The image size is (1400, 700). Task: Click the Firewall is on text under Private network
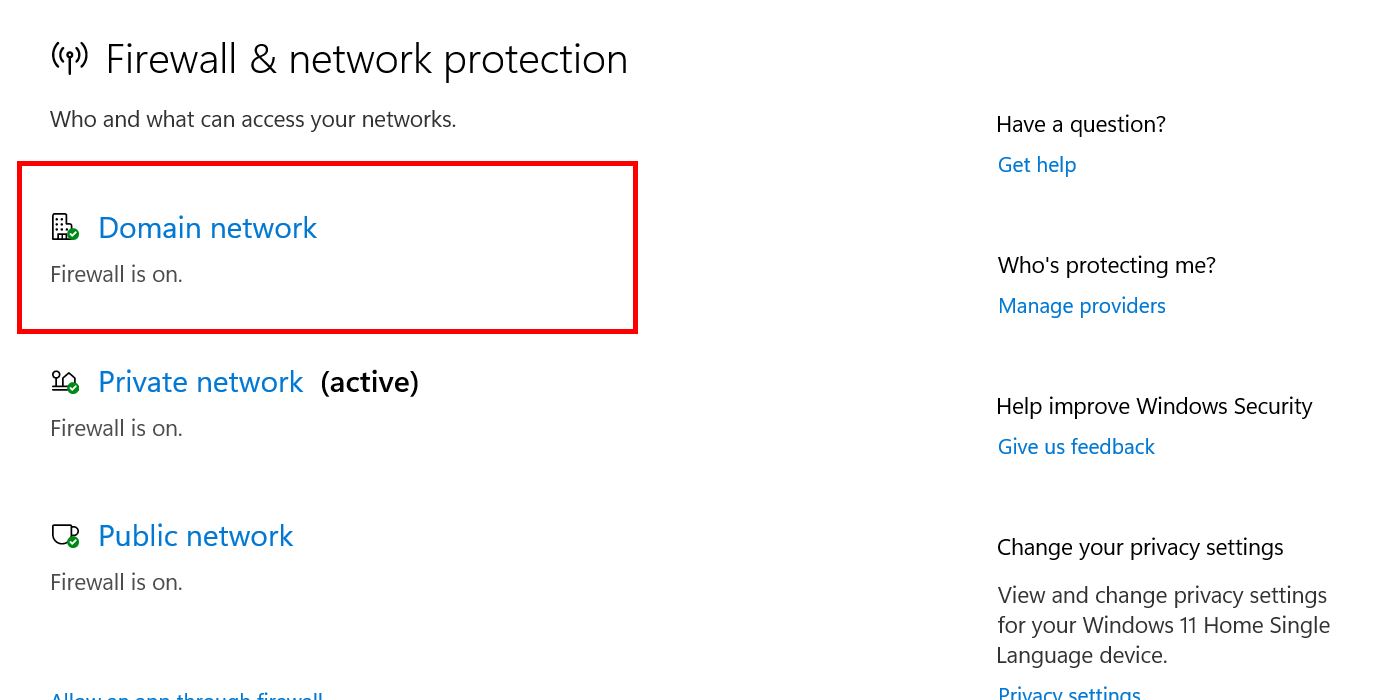(x=116, y=427)
